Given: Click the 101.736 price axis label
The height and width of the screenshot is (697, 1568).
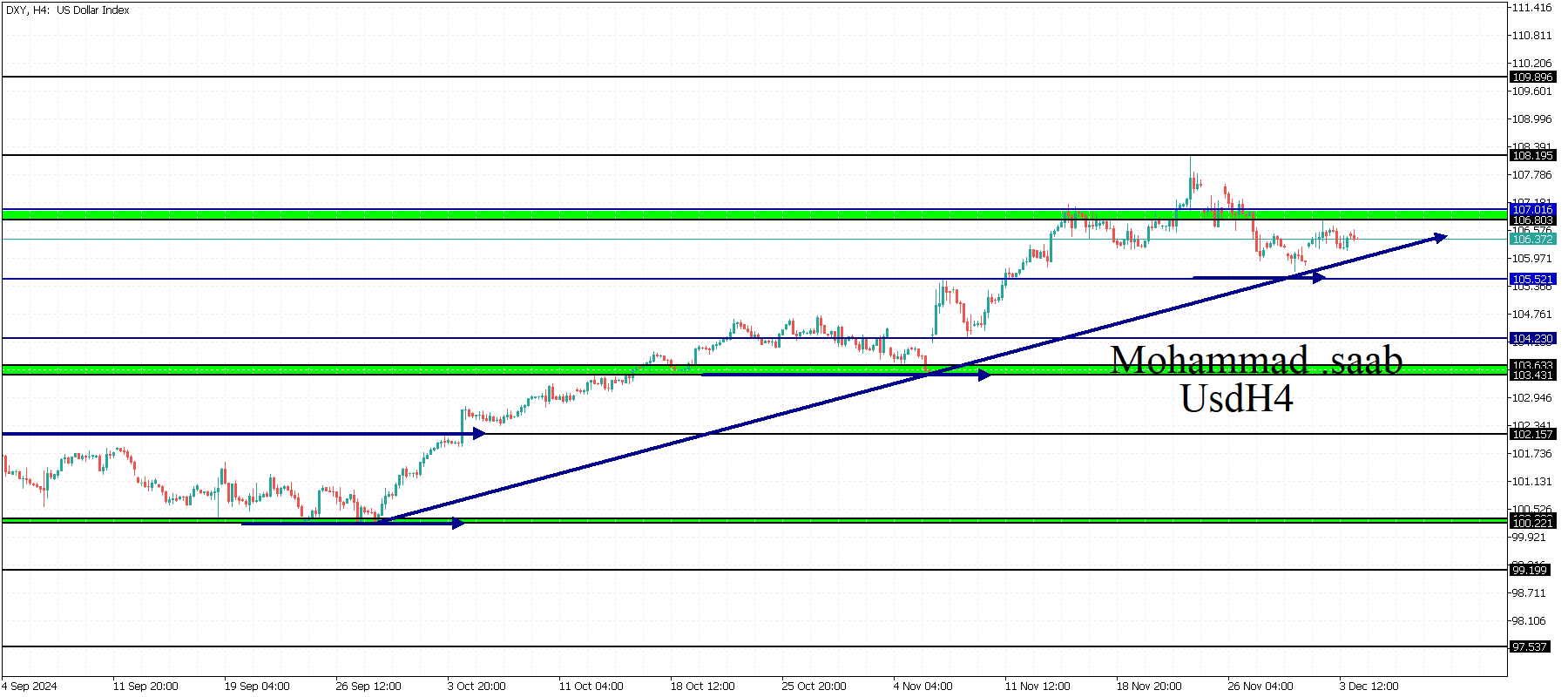Looking at the screenshot, I should (1532, 454).
